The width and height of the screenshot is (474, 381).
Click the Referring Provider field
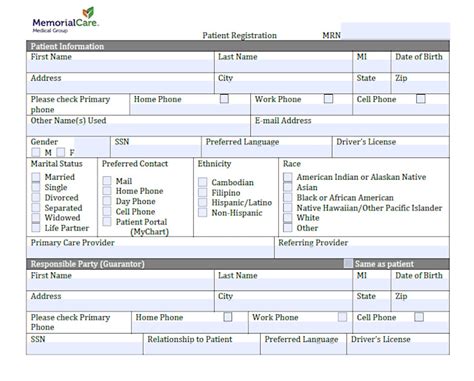pos(362,252)
